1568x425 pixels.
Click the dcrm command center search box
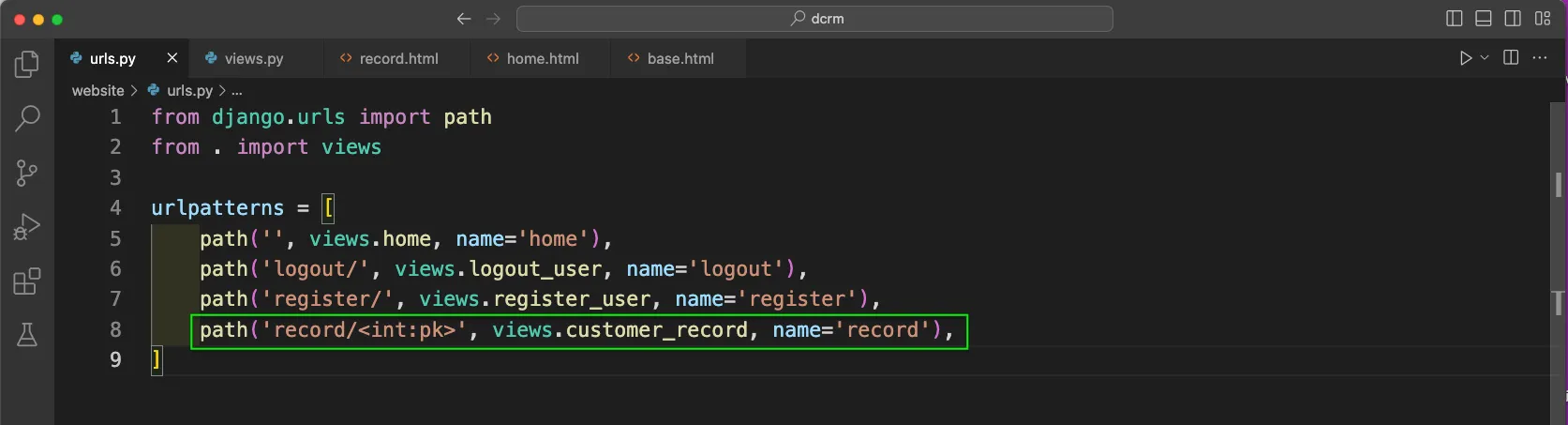tap(814, 19)
